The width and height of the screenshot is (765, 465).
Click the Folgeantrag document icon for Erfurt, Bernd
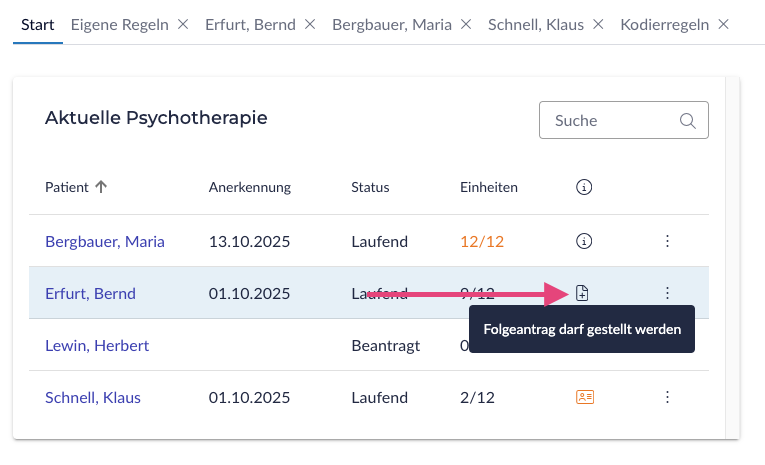click(583, 293)
